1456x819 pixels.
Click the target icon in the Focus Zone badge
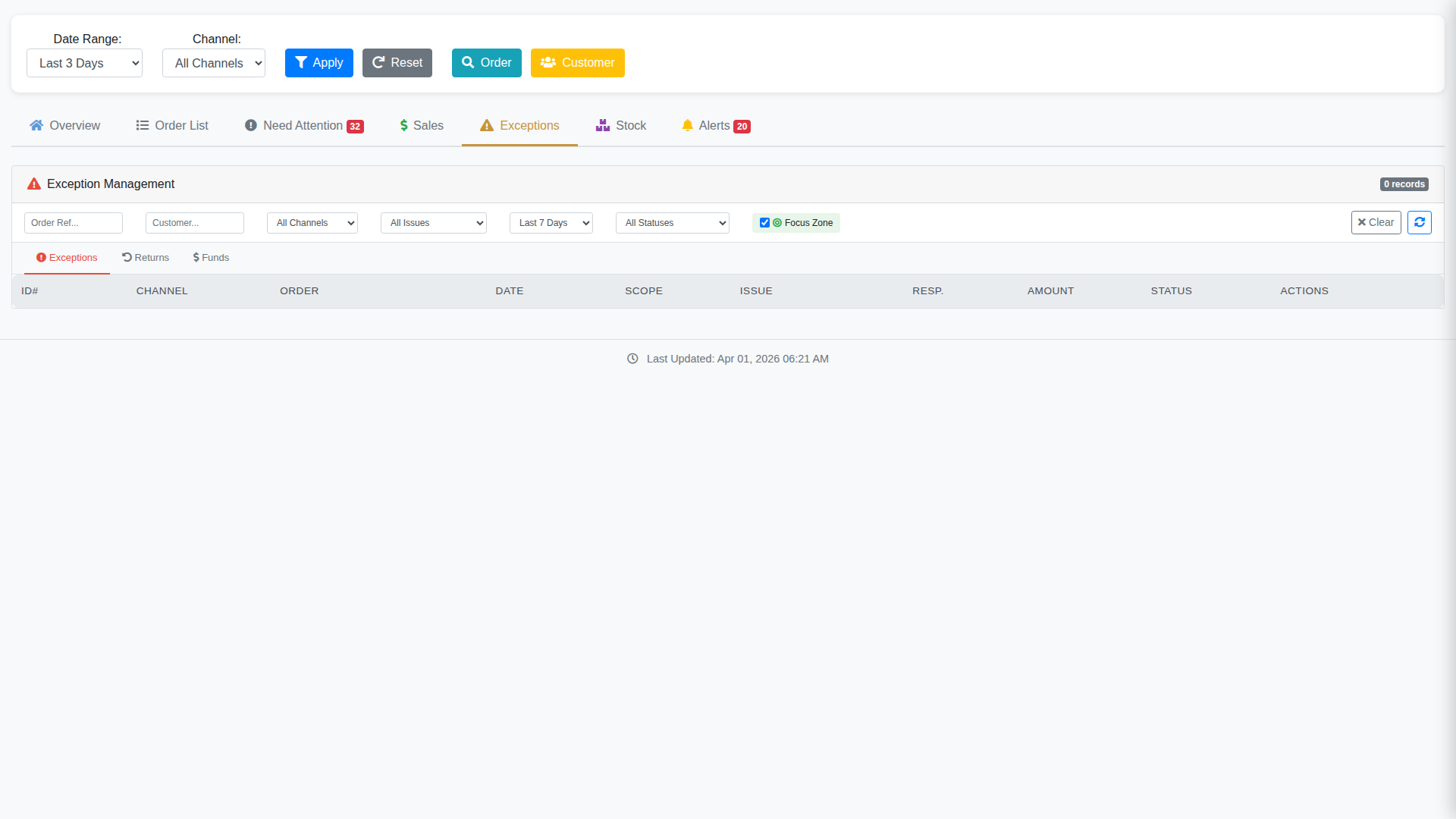pyautogui.click(x=778, y=222)
